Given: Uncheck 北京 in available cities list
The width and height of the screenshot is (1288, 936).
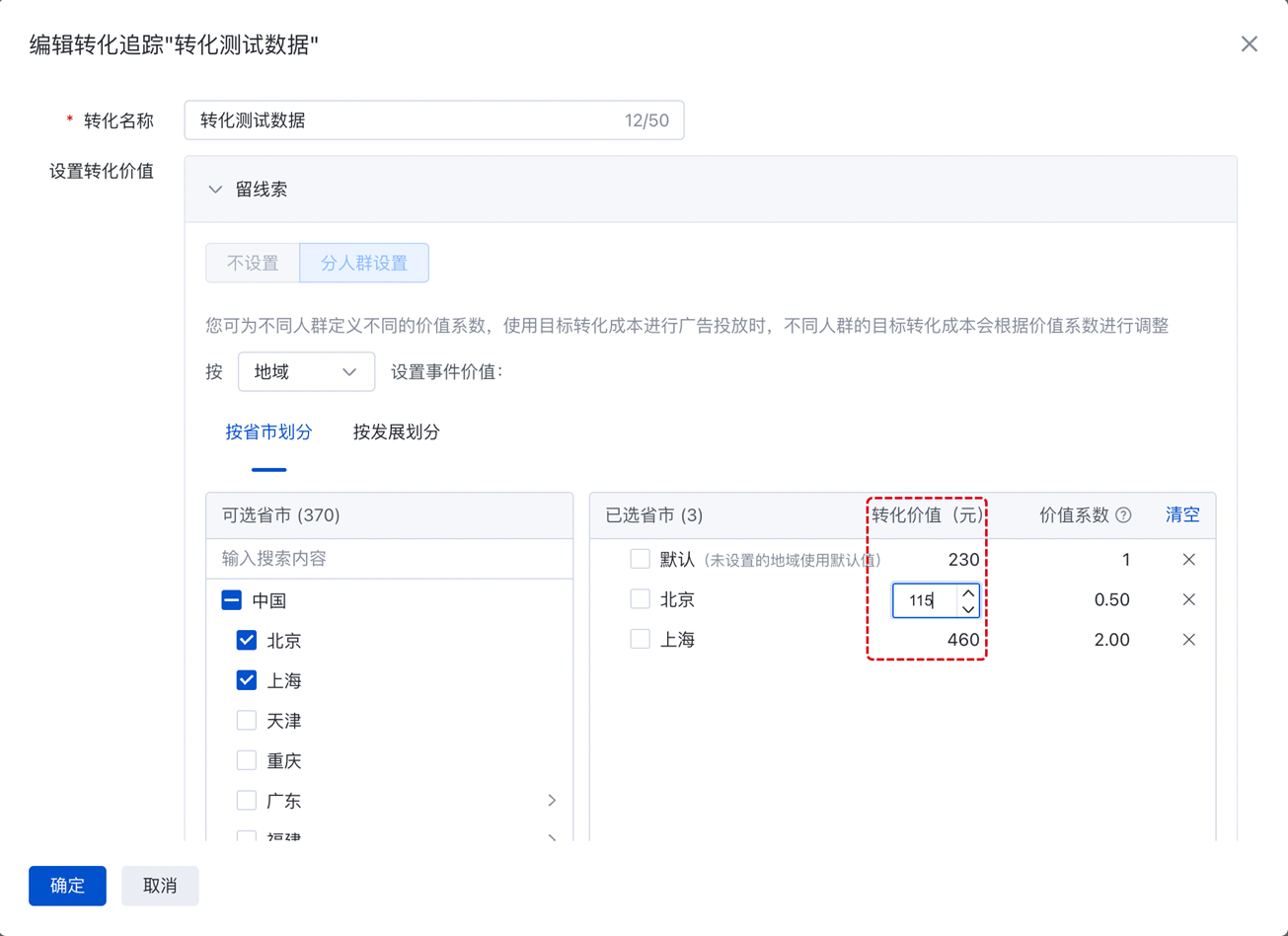Looking at the screenshot, I should click(x=247, y=641).
